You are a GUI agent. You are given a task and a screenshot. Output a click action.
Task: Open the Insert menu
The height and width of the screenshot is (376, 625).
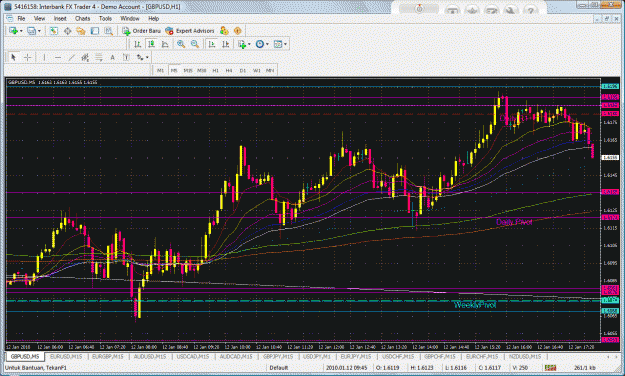(60, 18)
